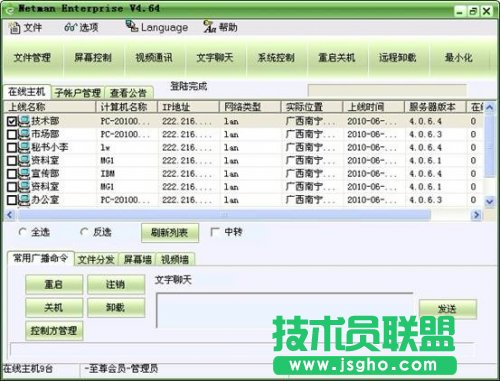Sort by the 实际位置 column header
This screenshot has height=381, width=500.
click(312, 107)
